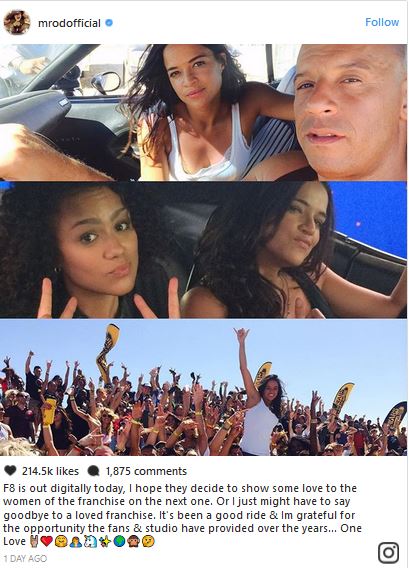Click the 1 DAY AGO timestamp
The width and height of the screenshot is (409, 568).
click(x=25, y=558)
